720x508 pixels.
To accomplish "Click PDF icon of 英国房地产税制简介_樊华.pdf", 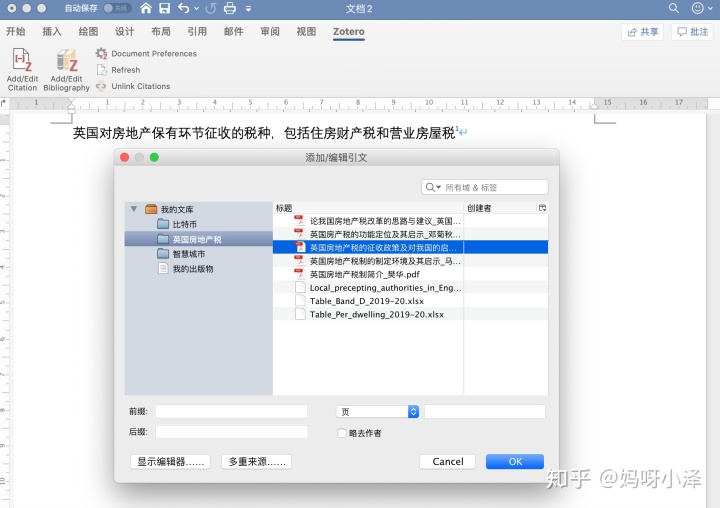I will (x=299, y=274).
